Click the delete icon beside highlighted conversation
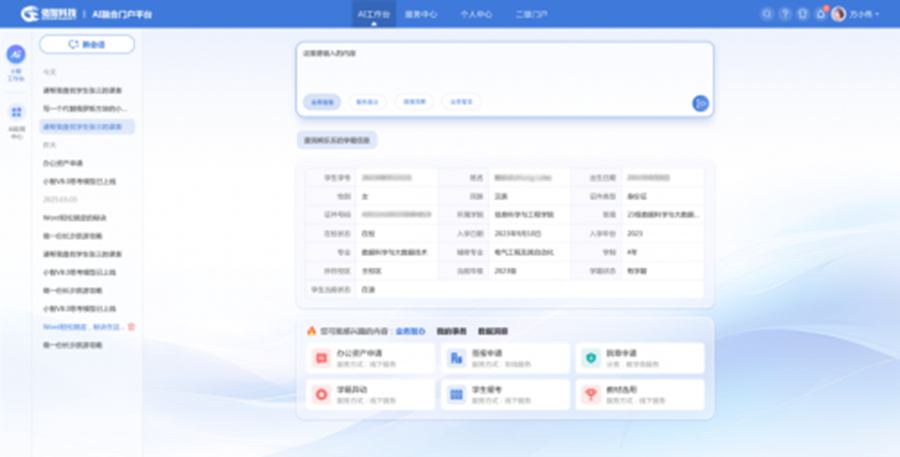Screen dimensions: 900x457 click(132, 326)
